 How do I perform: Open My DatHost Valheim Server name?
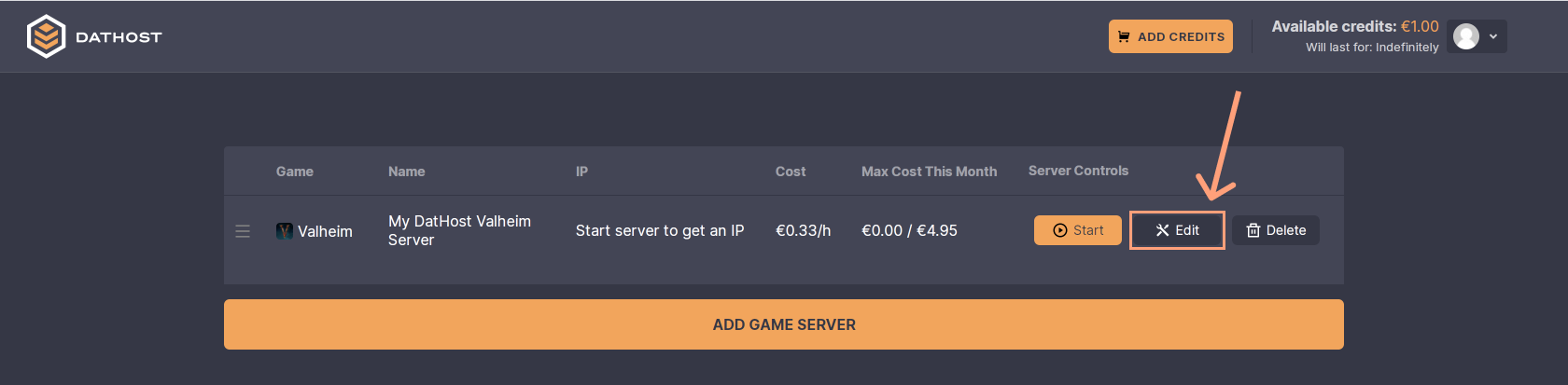click(x=459, y=230)
